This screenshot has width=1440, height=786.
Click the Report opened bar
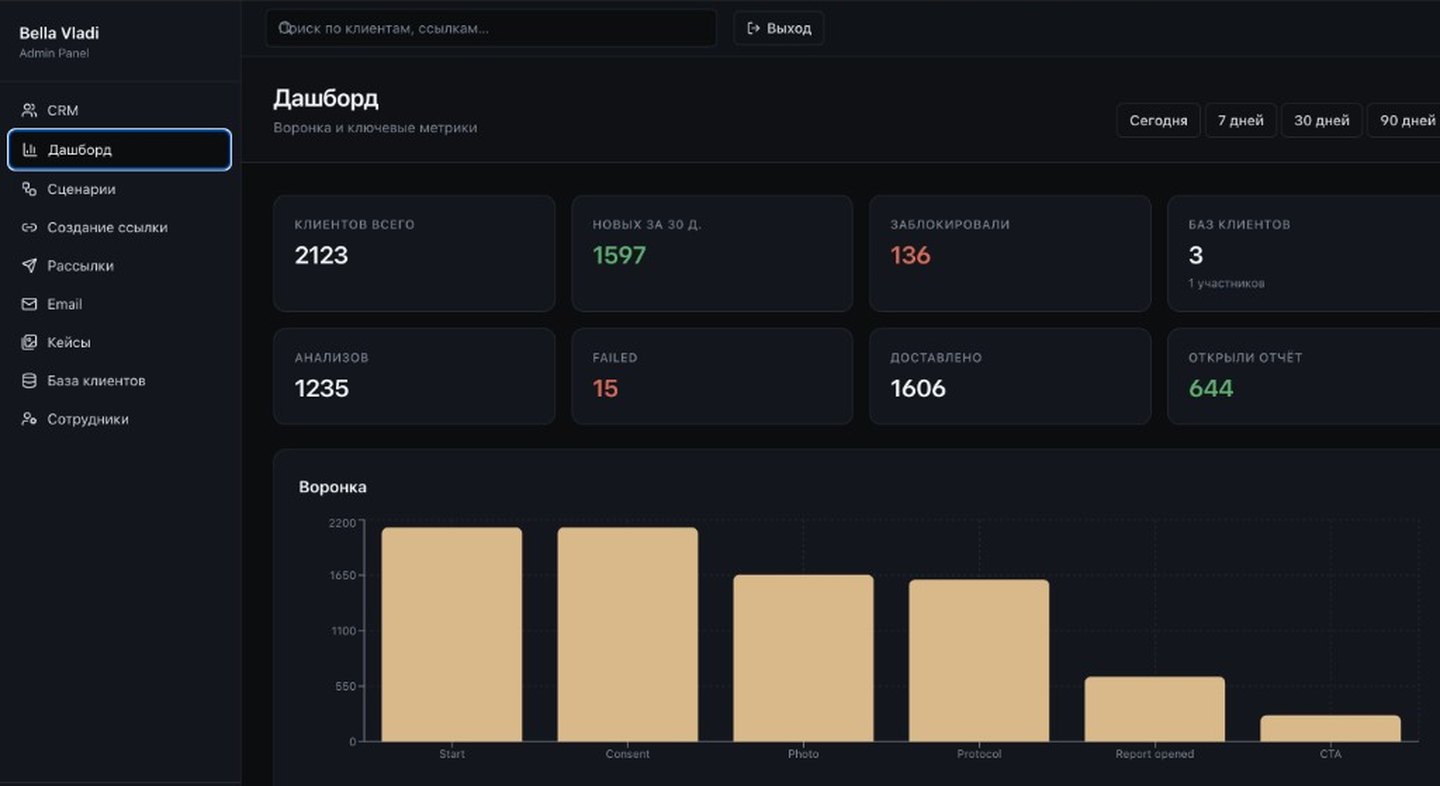[x=1155, y=709]
